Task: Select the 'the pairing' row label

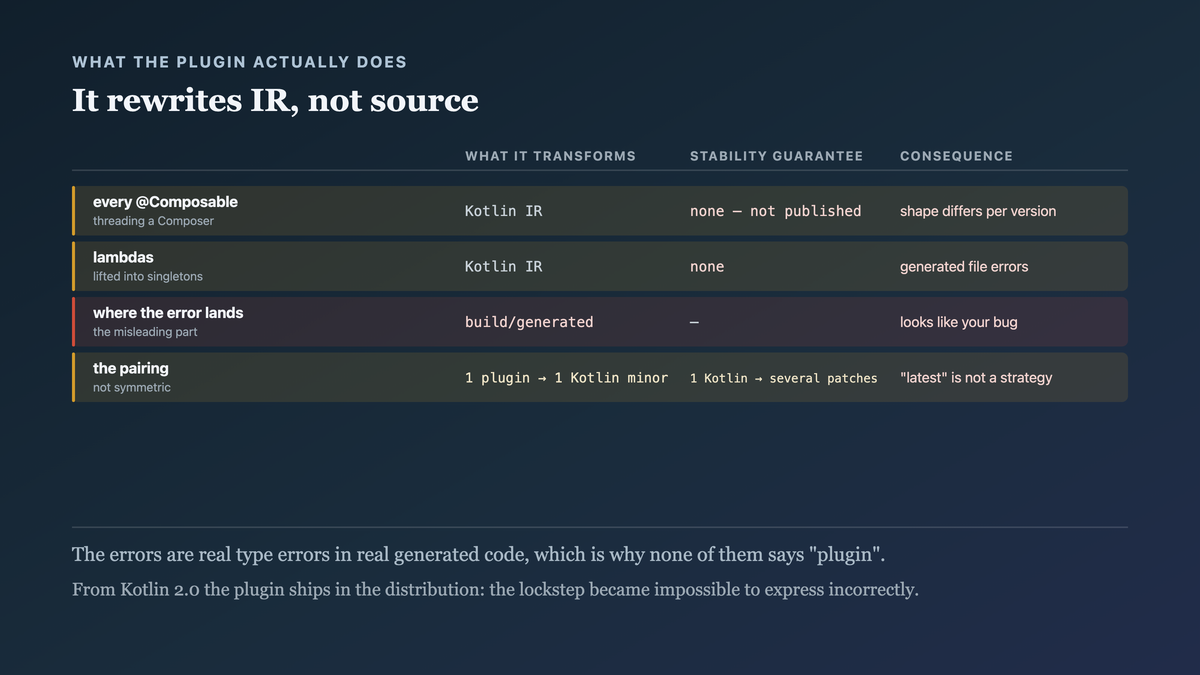Action: click(x=131, y=368)
